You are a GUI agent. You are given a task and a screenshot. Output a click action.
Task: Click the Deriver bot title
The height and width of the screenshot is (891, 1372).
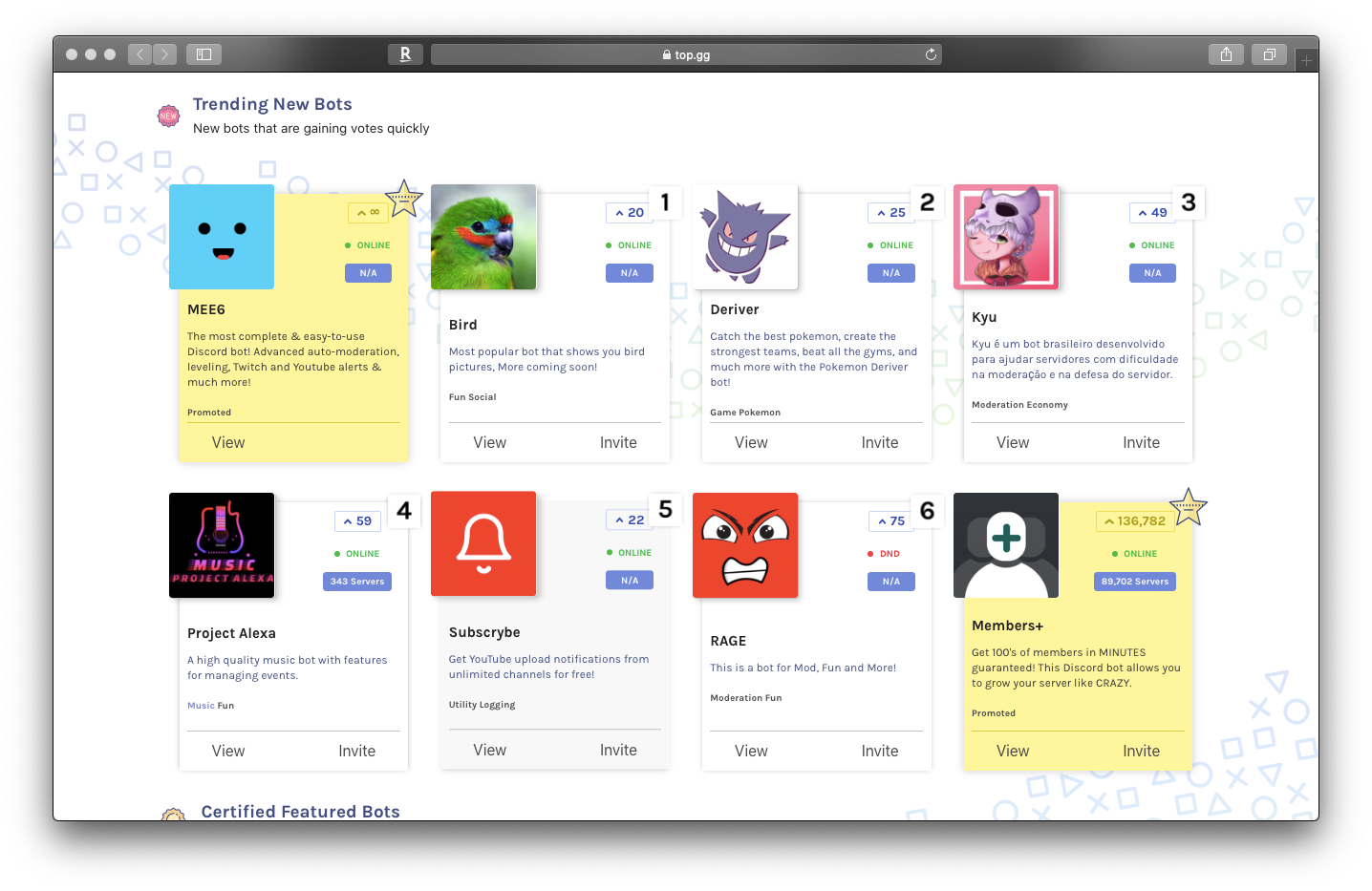point(735,309)
